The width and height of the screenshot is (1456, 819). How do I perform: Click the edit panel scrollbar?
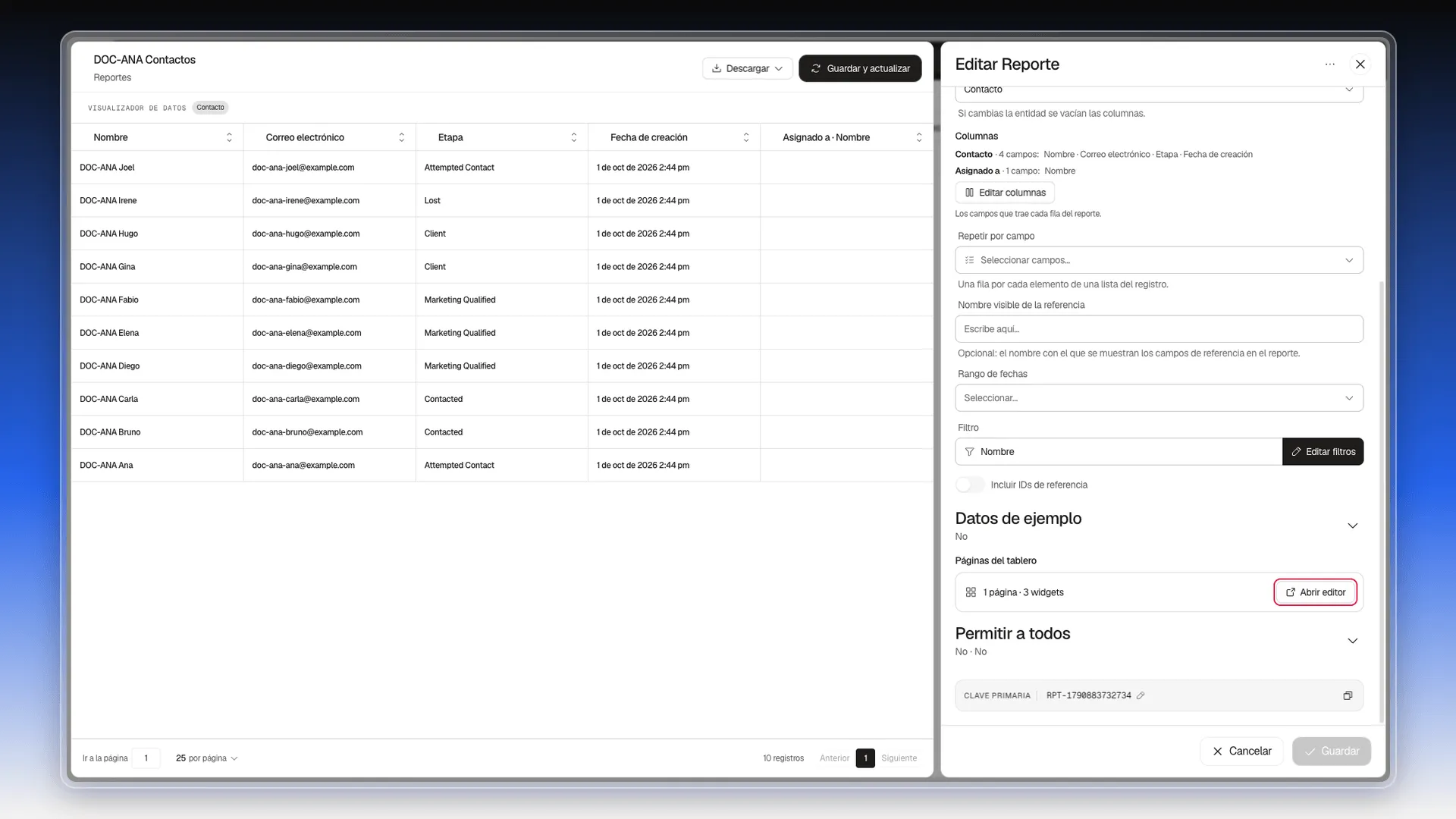[x=1381, y=500]
